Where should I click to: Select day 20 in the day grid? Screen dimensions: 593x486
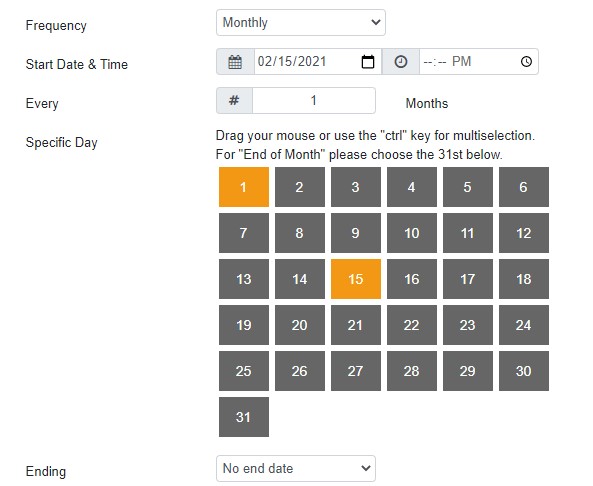pyautogui.click(x=300, y=325)
